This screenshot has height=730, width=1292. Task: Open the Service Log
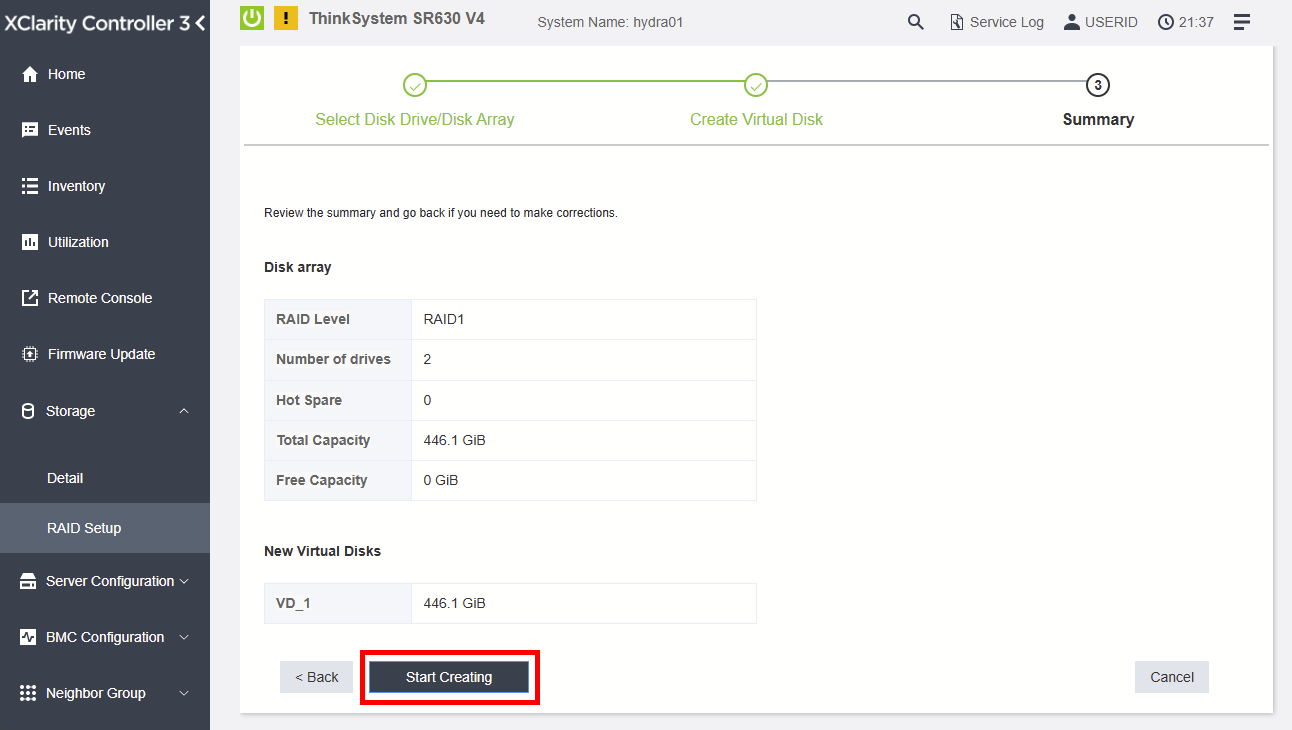coord(996,21)
